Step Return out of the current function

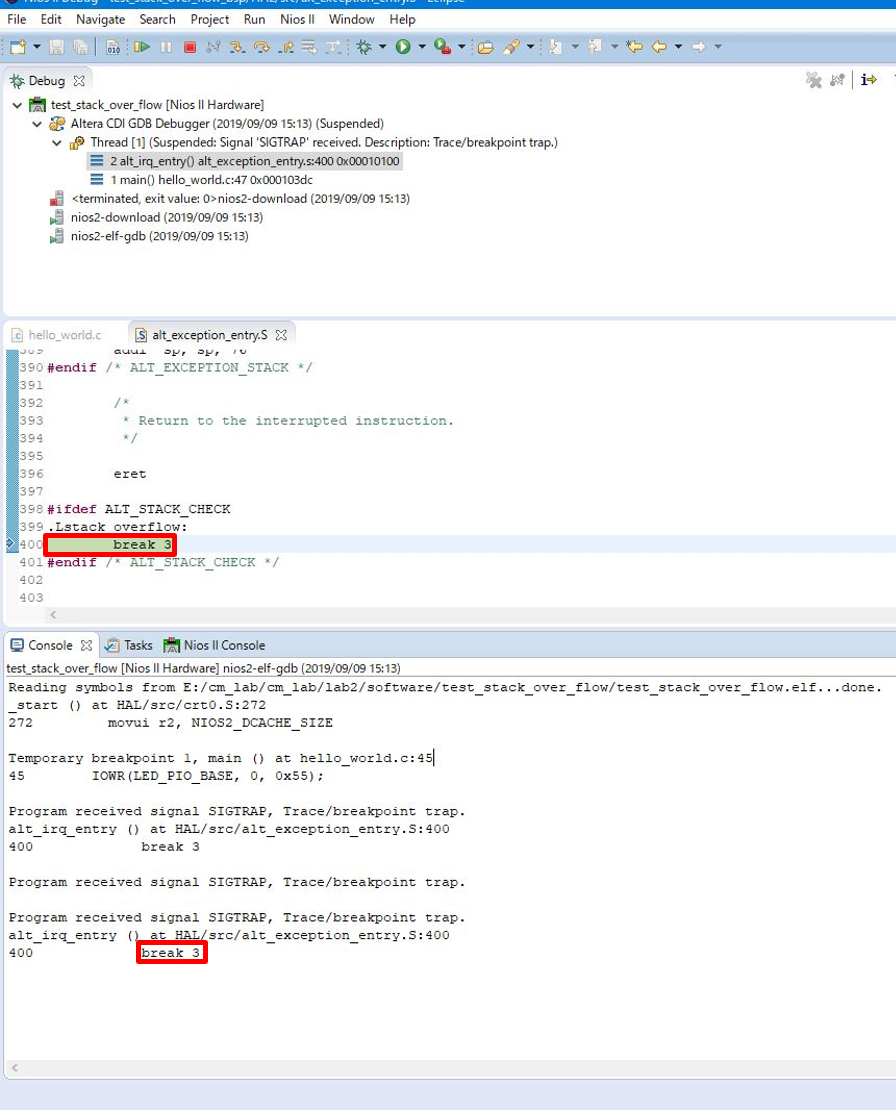287,46
